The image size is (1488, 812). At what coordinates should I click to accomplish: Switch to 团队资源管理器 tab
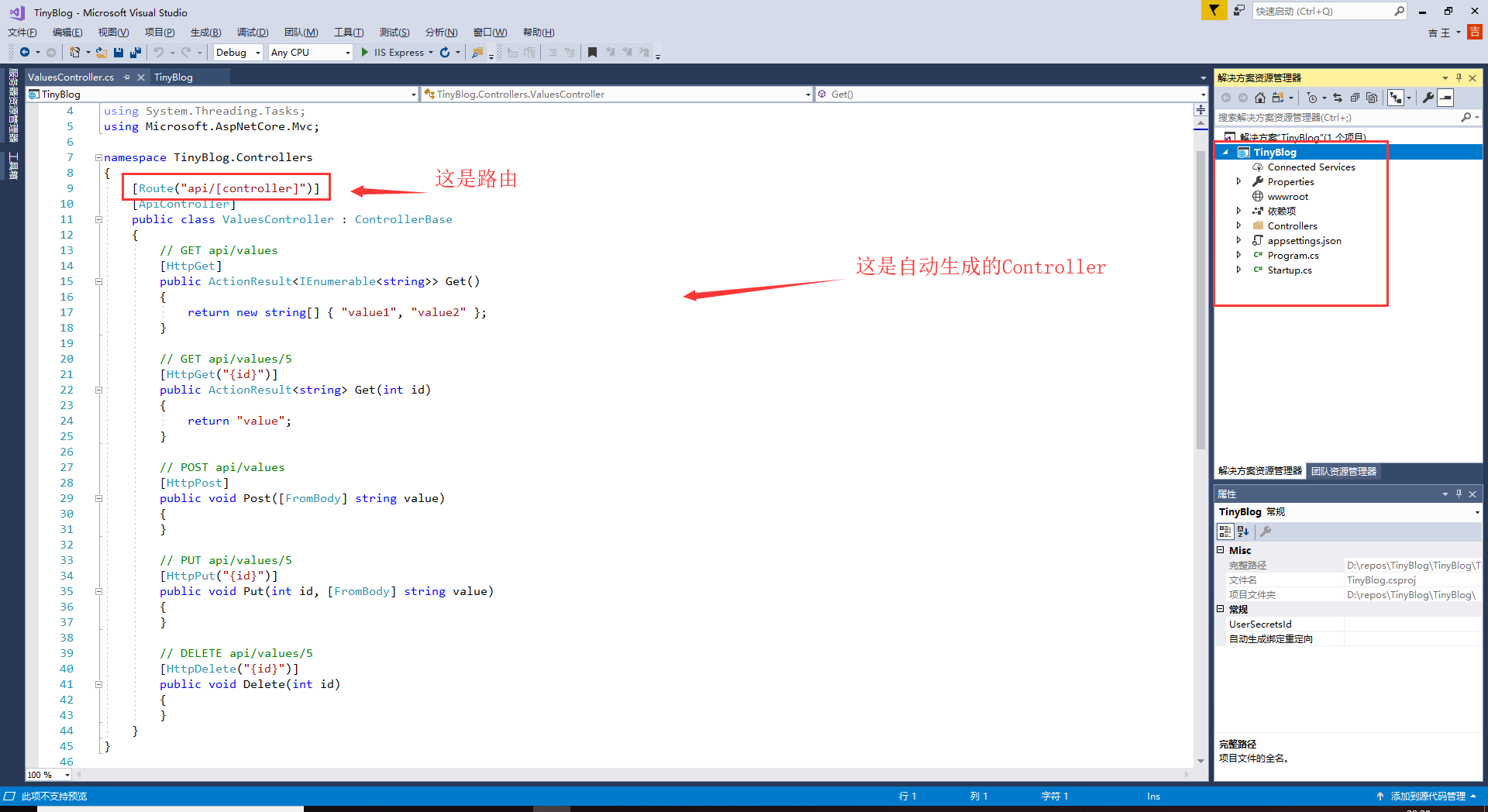[1344, 471]
